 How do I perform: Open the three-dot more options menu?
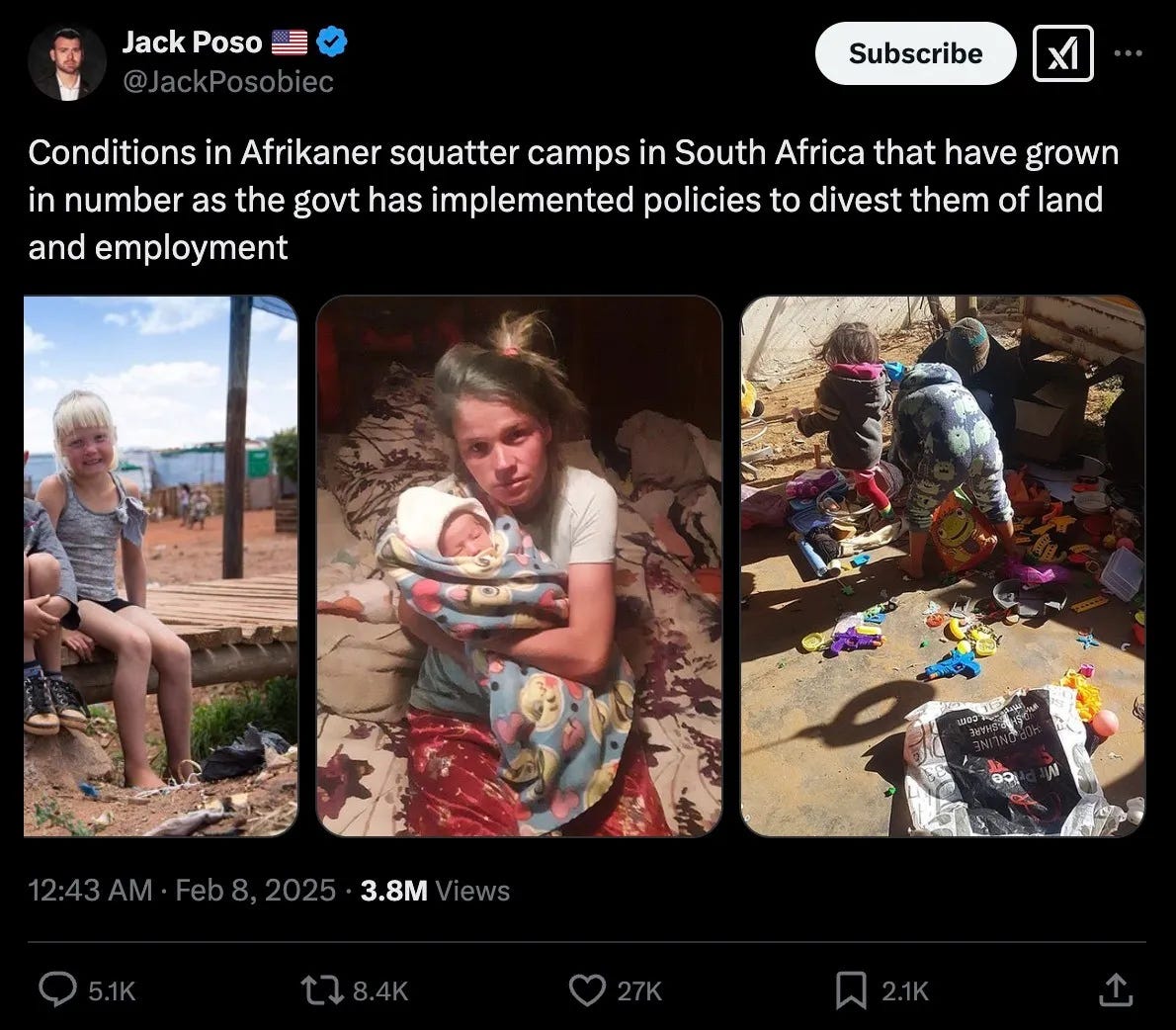point(1128,52)
